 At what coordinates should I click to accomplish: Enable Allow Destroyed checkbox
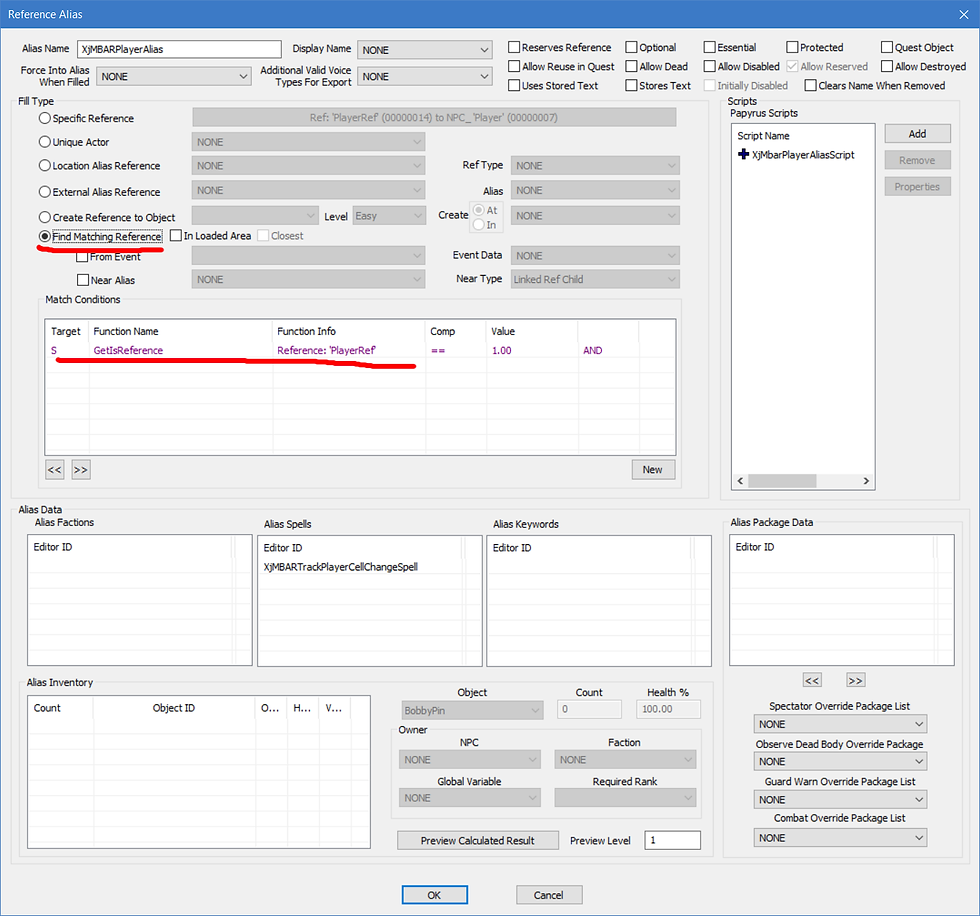pos(887,66)
